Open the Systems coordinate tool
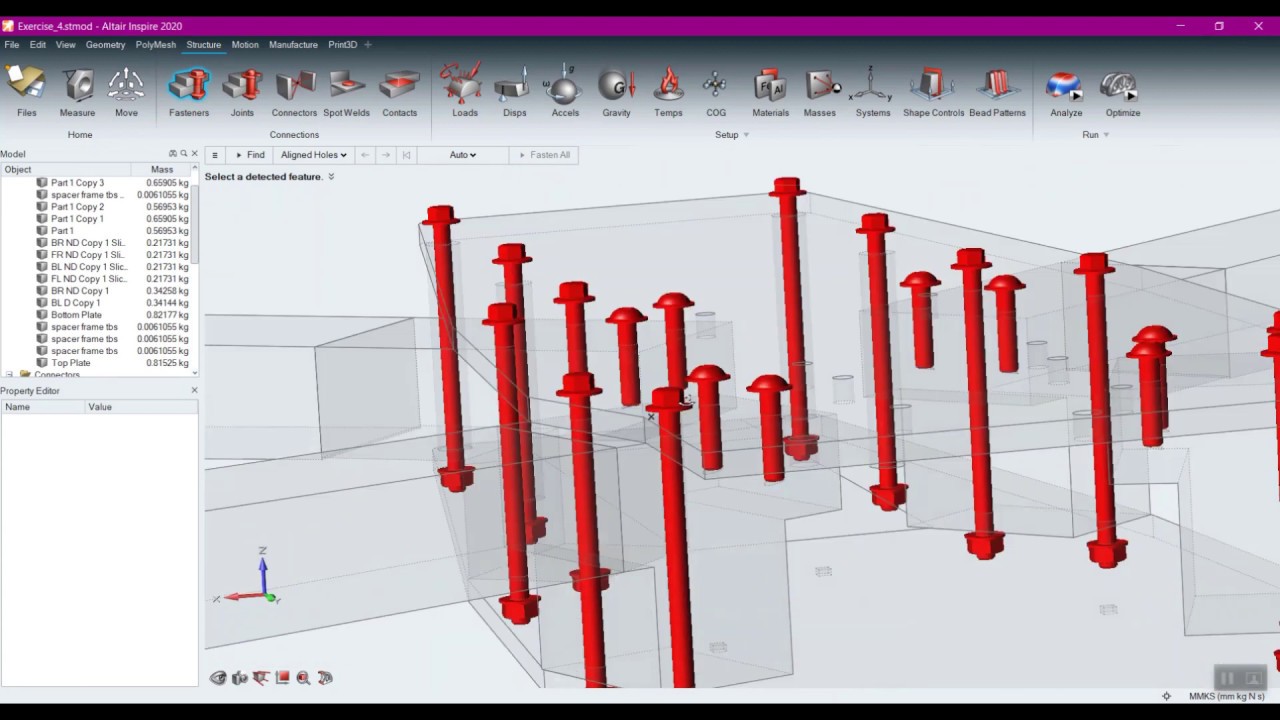1280x720 pixels. coord(872,92)
